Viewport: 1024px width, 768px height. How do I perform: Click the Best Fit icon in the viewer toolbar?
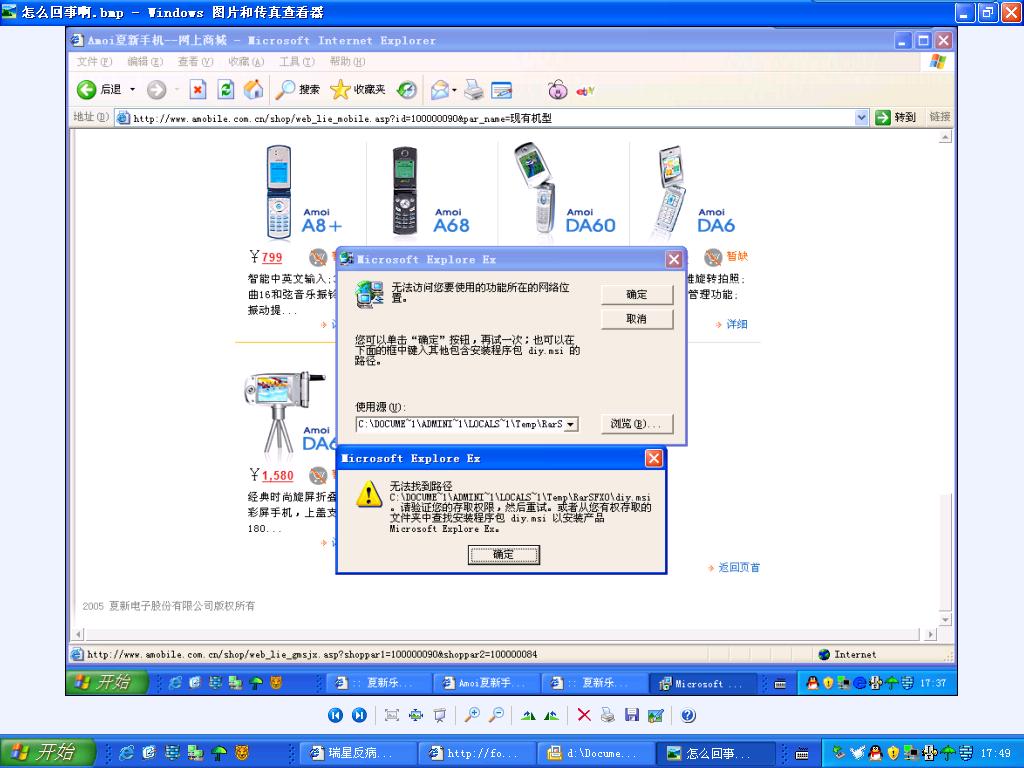[392, 715]
